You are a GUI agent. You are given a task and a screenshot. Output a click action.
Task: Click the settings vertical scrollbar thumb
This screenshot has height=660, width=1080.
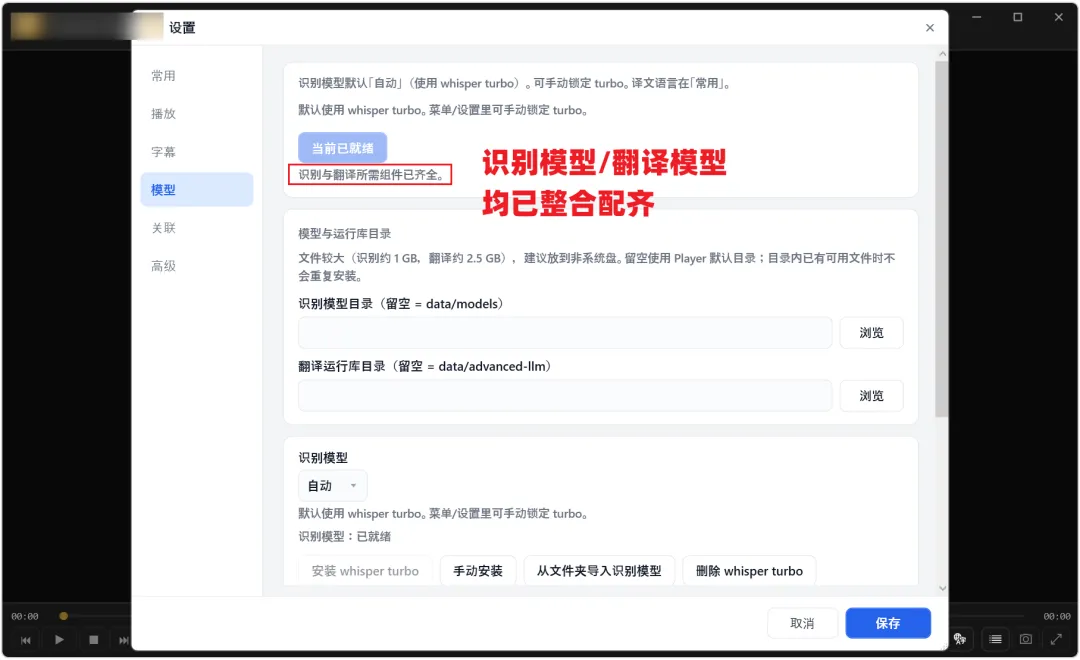click(942, 238)
